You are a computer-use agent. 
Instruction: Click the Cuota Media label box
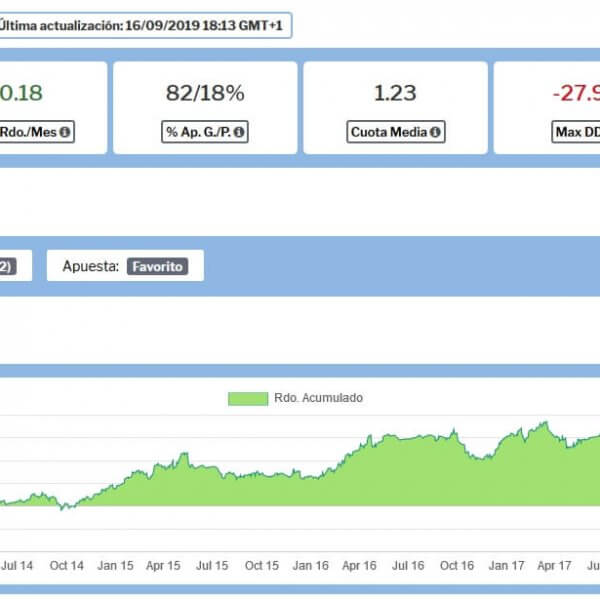(x=396, y=132)
